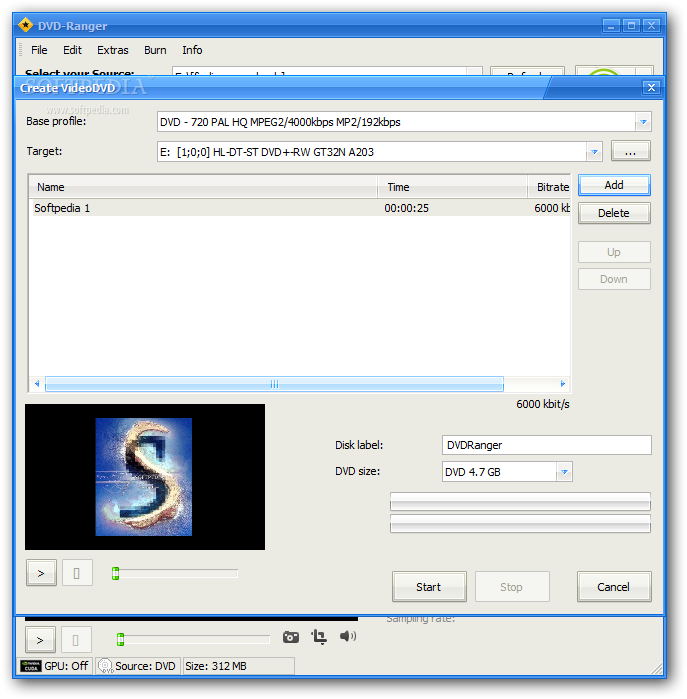Click the Name column header

(203, 187)
